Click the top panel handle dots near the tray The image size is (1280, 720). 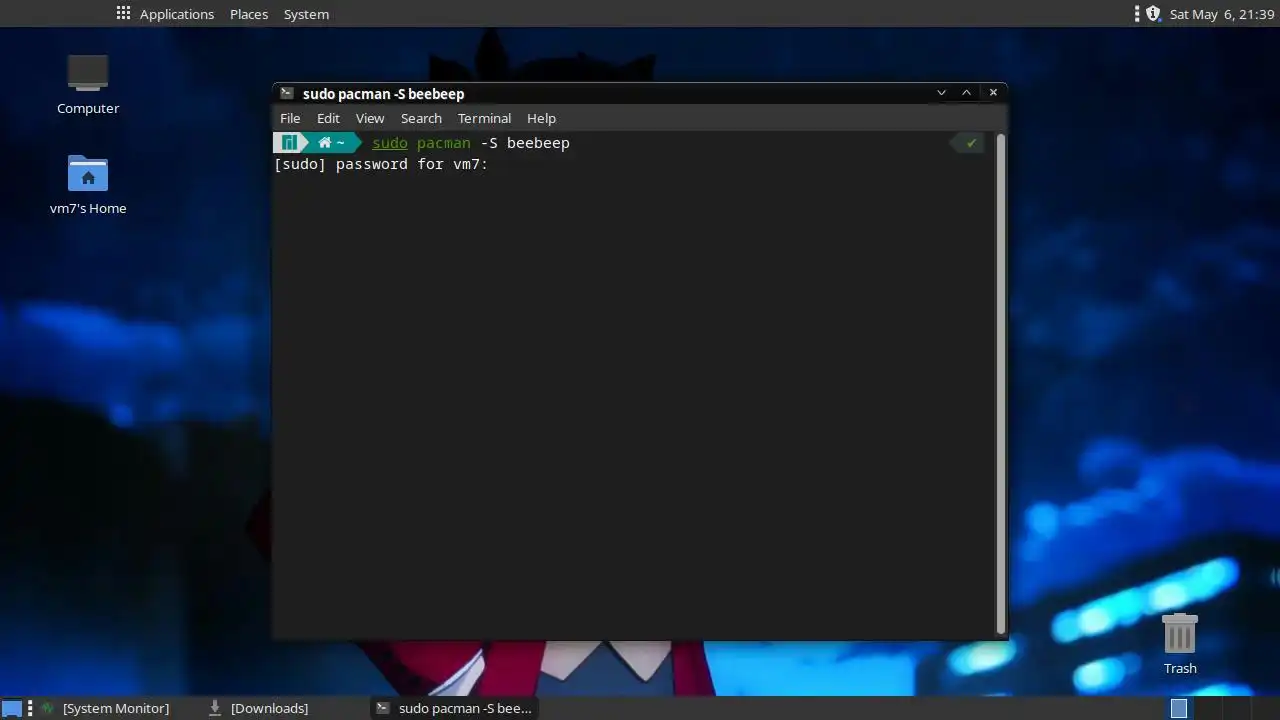[1137, 14]
